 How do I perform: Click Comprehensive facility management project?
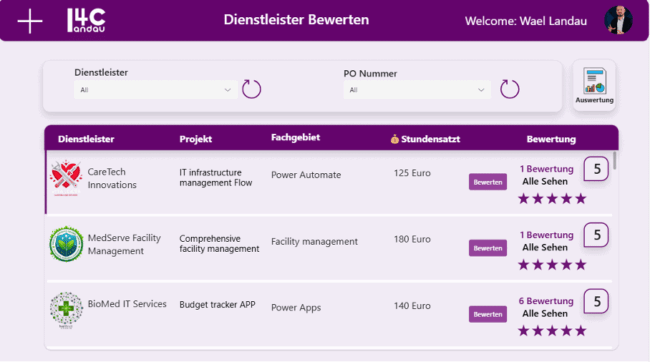click(219, 244)
